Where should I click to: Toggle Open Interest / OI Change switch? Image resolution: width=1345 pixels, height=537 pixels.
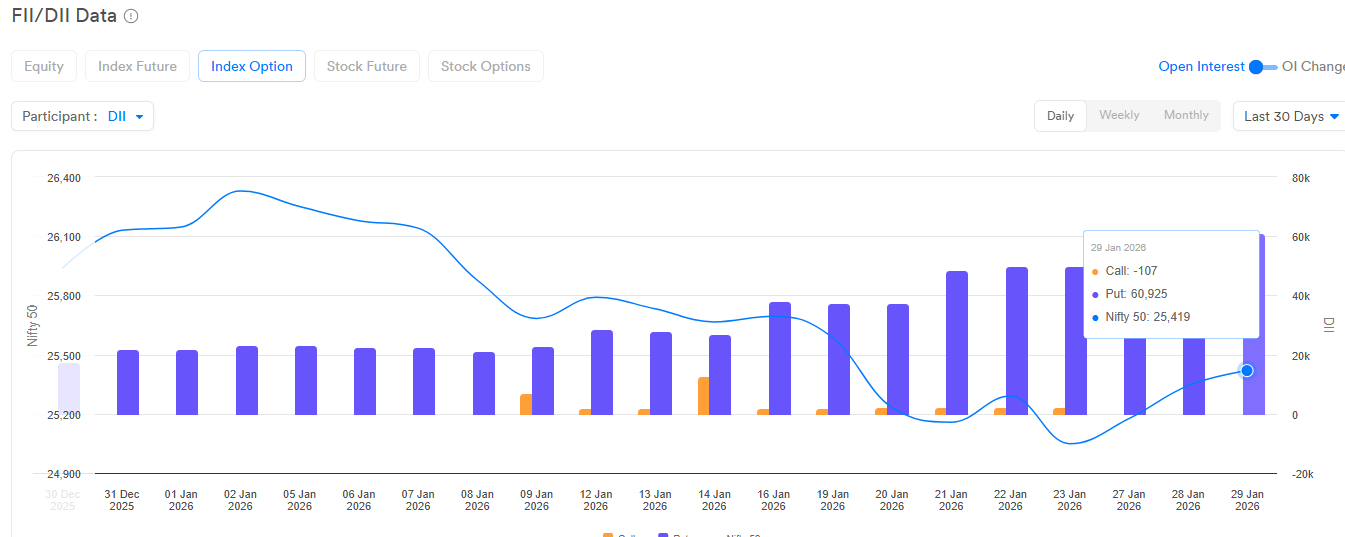(1263, 67)
